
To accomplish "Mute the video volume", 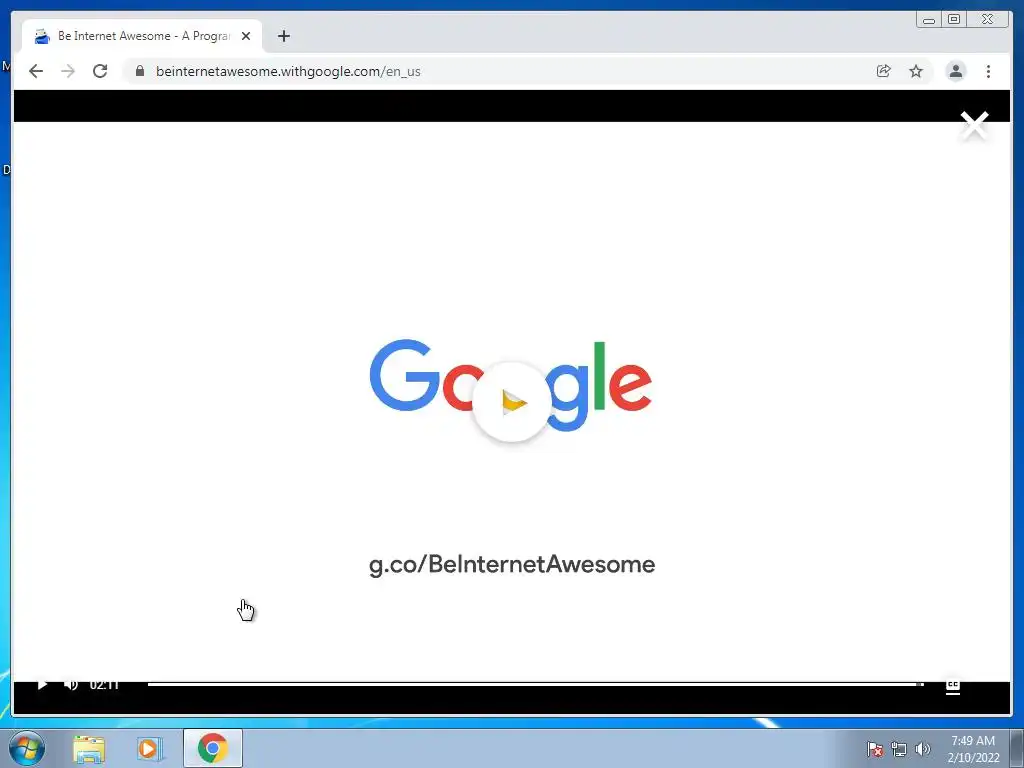I will 71,684.
